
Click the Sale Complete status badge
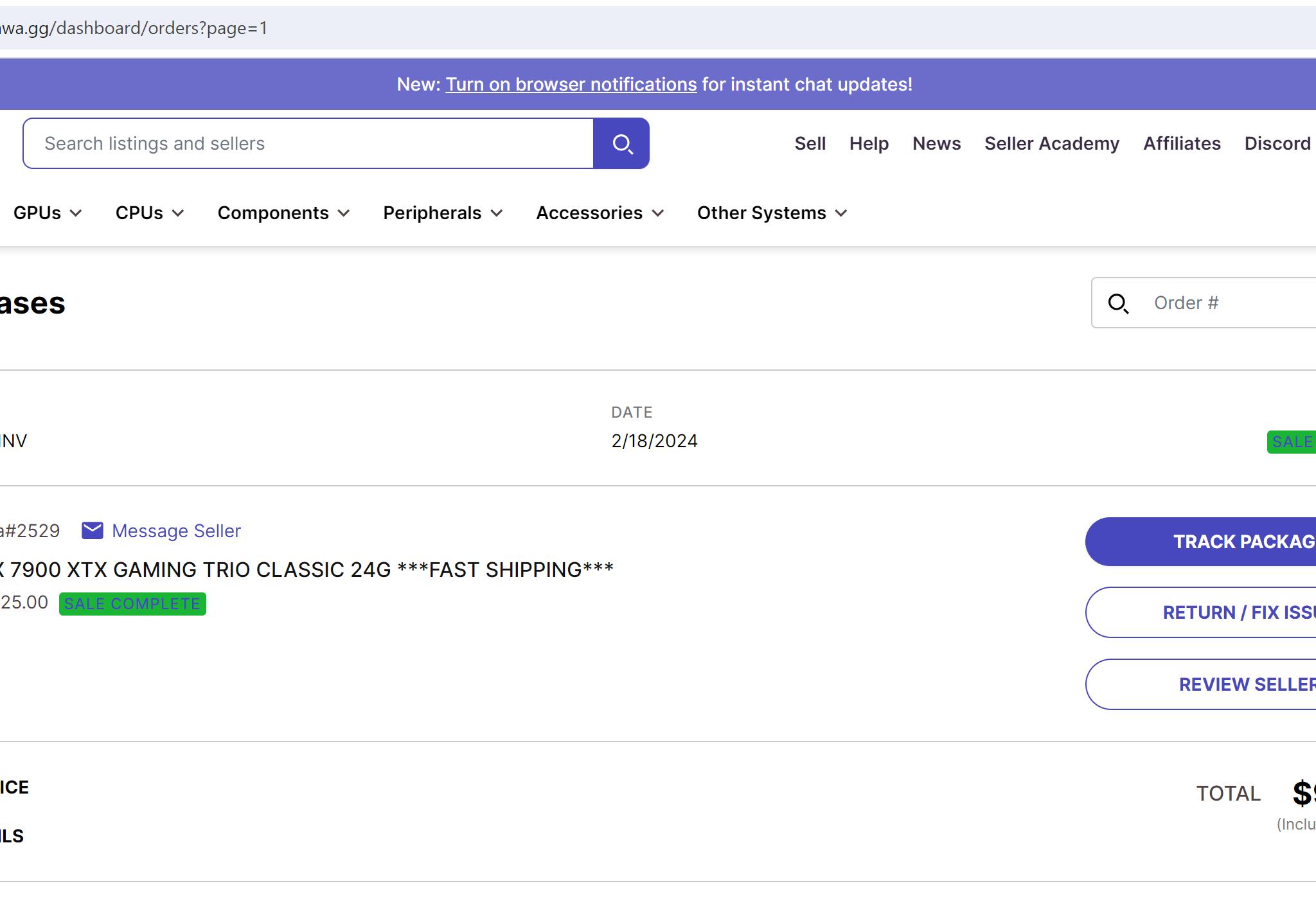[x=132, y=604]
